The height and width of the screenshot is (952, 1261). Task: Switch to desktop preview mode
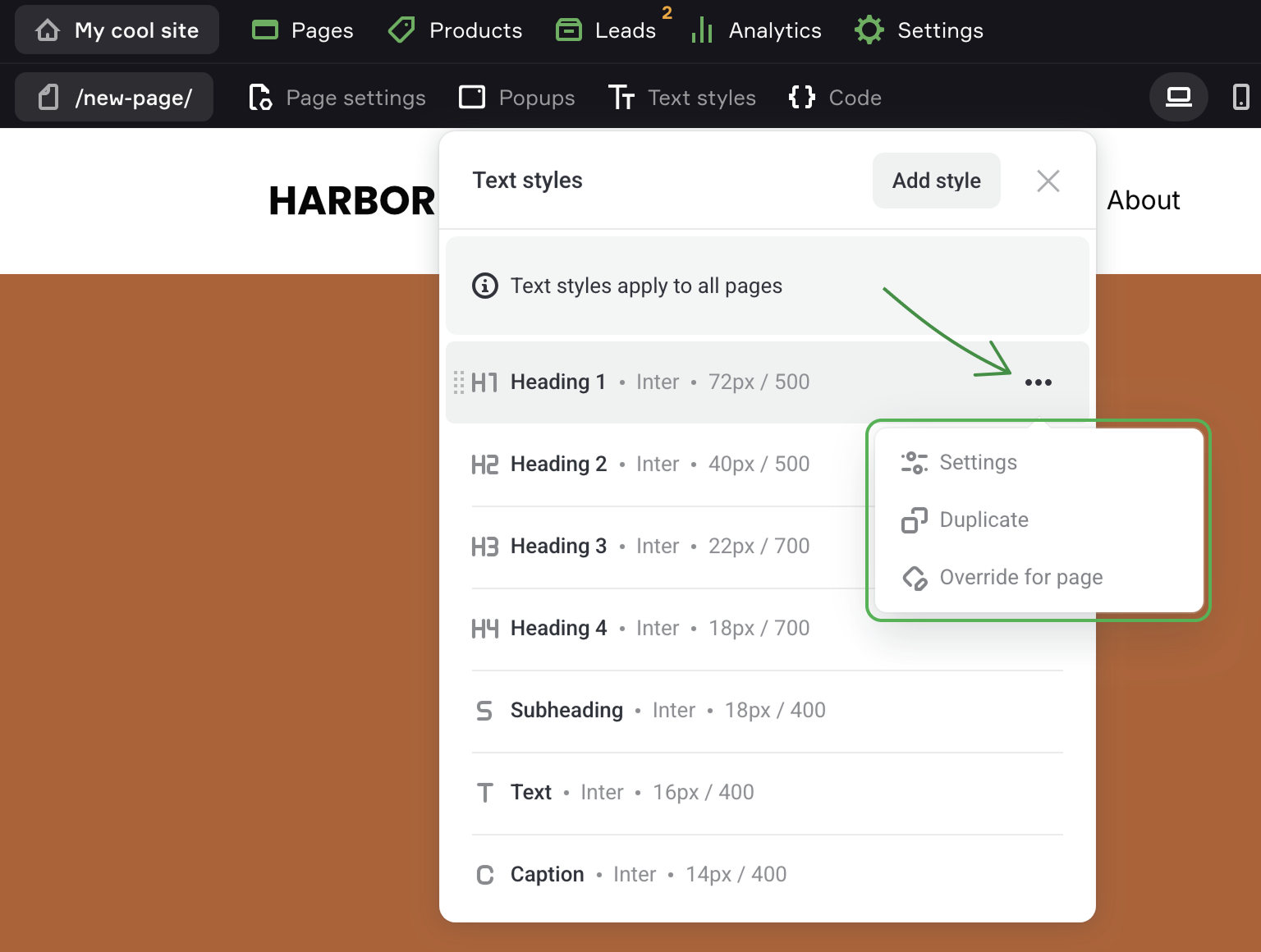coord(1178,98)
